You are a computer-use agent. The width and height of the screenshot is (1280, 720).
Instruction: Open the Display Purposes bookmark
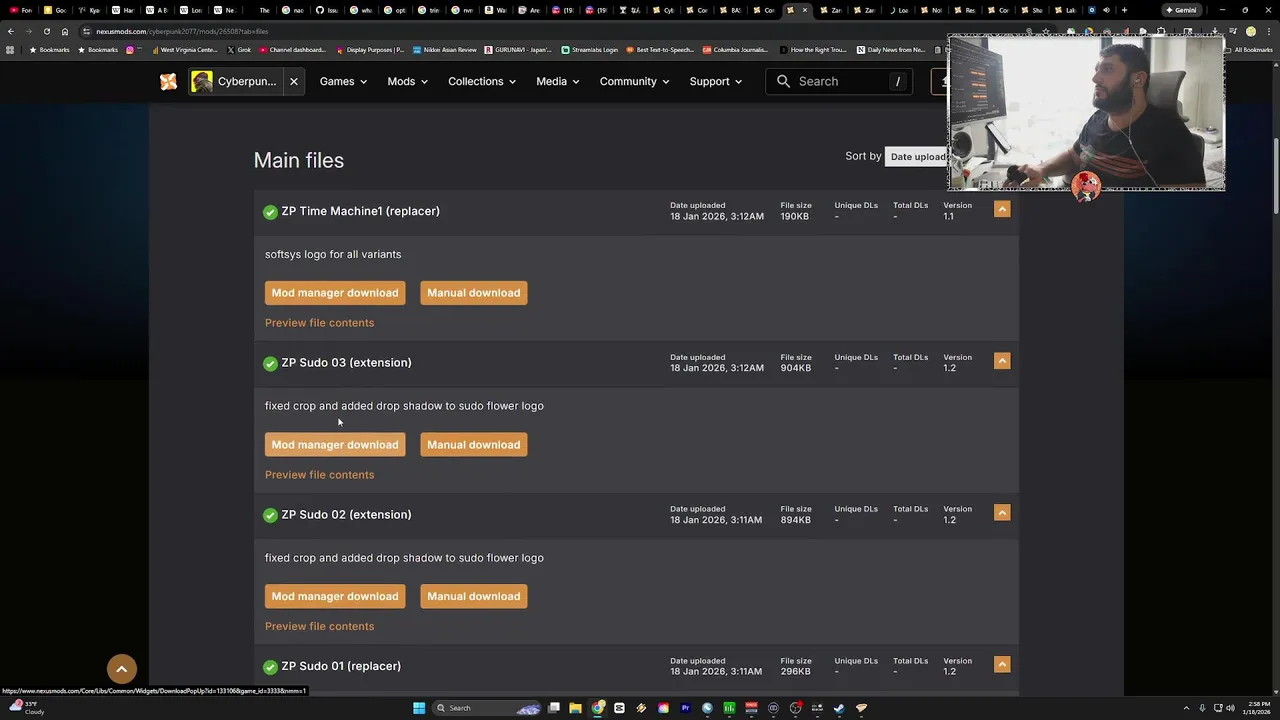coord(370,50)
